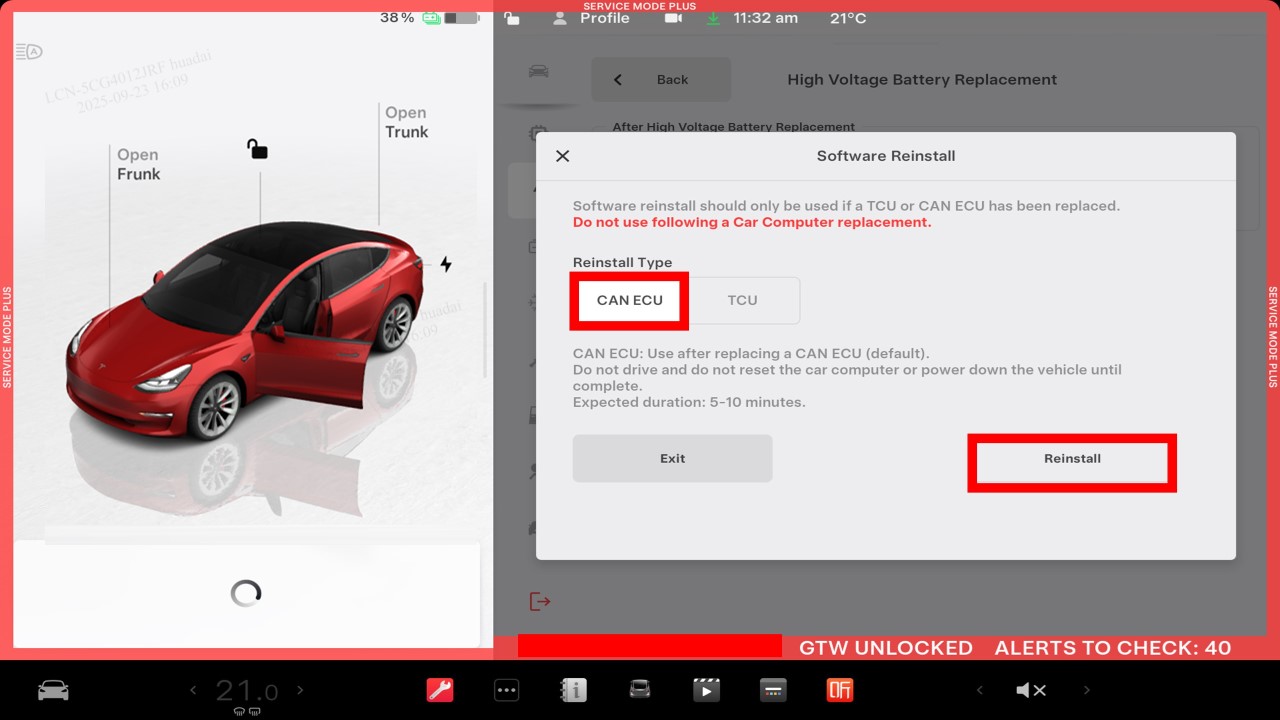Increase cabin temperature with right arrow
Screen dimensions: 1280x720
(300, 690)
